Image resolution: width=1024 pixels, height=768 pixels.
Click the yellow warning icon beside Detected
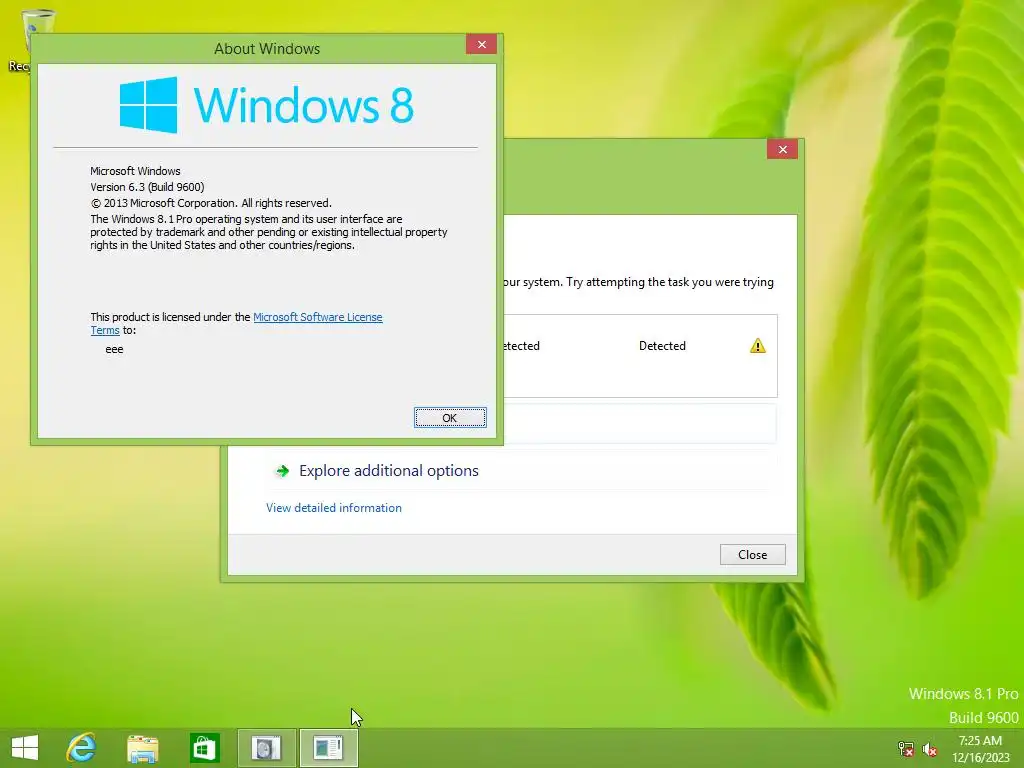tap(758, 345)
